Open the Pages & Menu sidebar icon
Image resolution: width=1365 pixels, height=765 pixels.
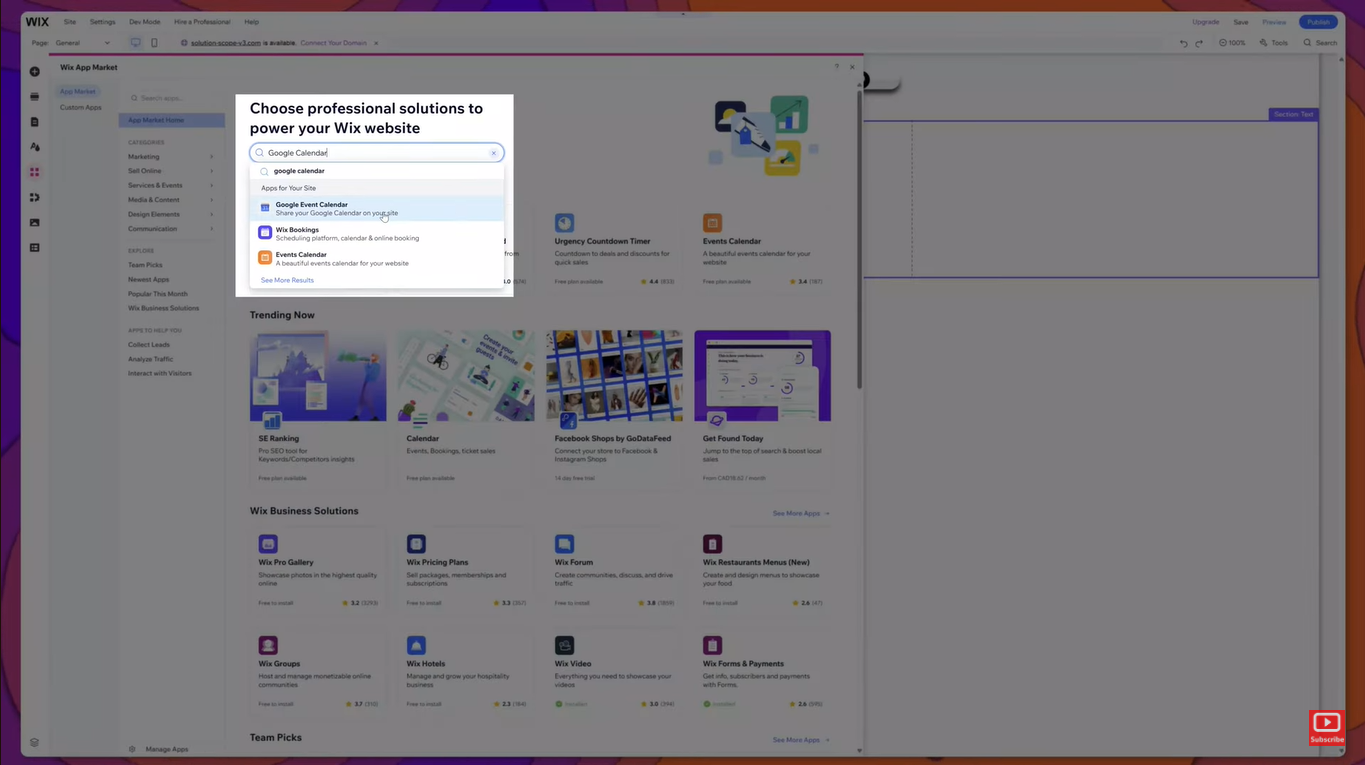click(34, 122)
